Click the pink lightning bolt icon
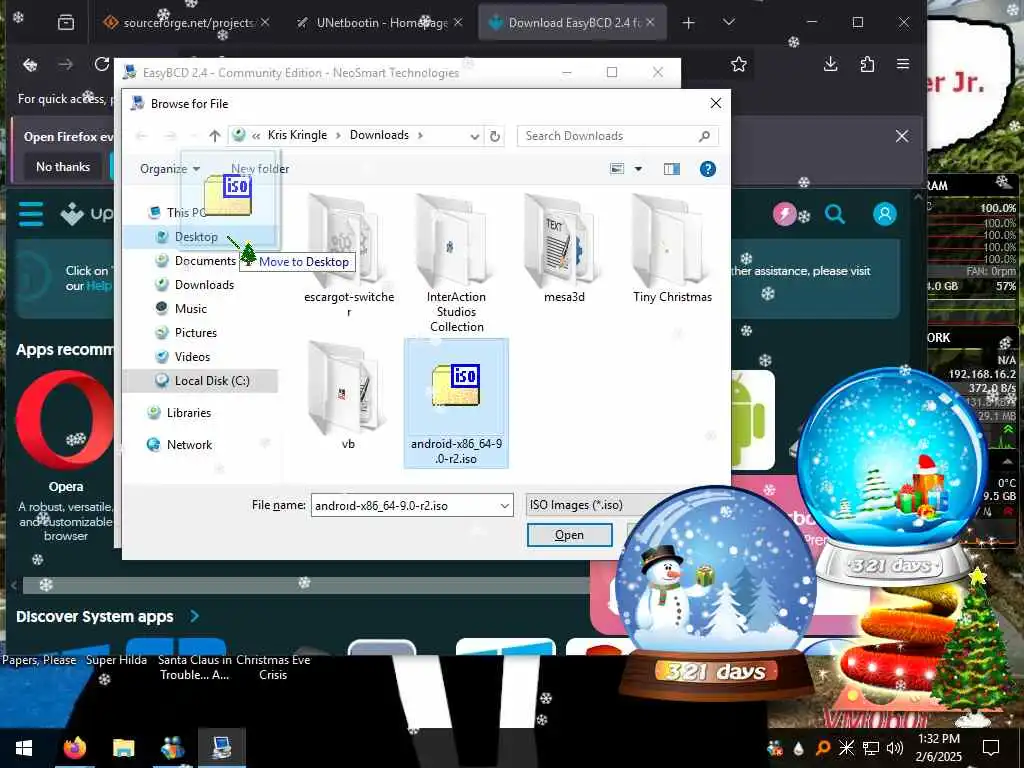The width and height of the screenshot is (1024, 768). [x=784, y=214]
